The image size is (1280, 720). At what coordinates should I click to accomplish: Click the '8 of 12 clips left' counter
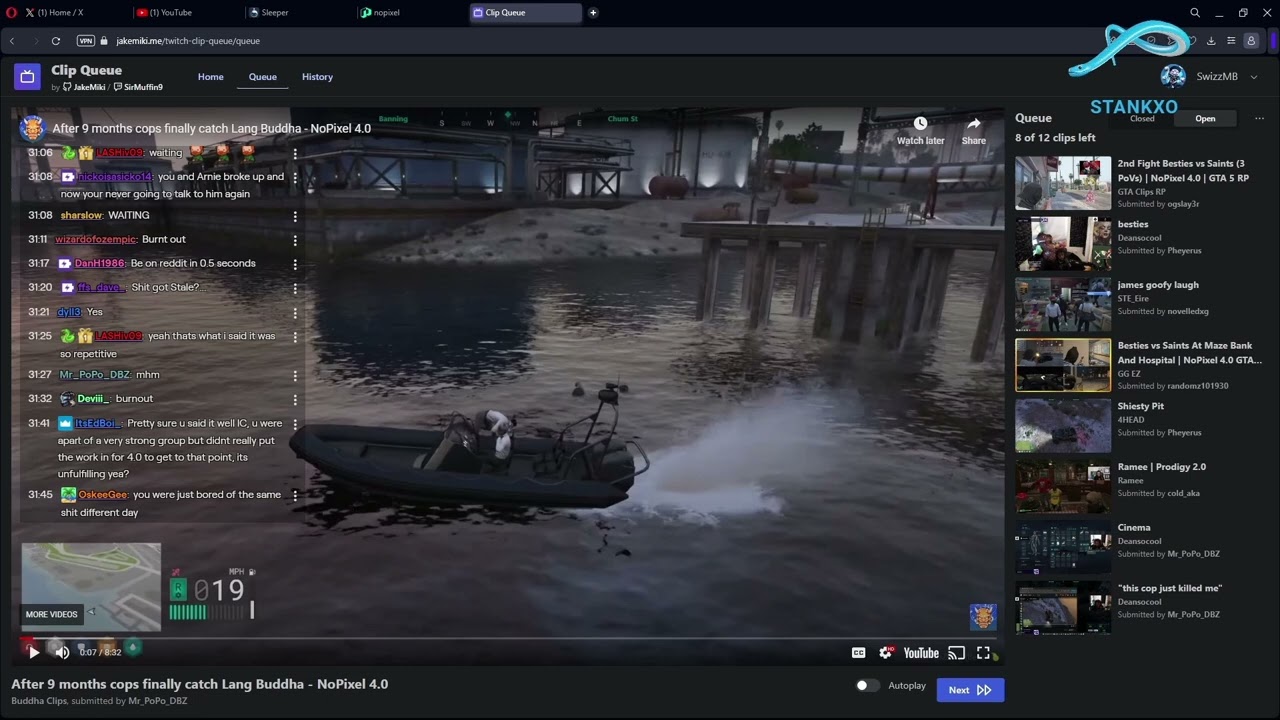[1055, 138]
